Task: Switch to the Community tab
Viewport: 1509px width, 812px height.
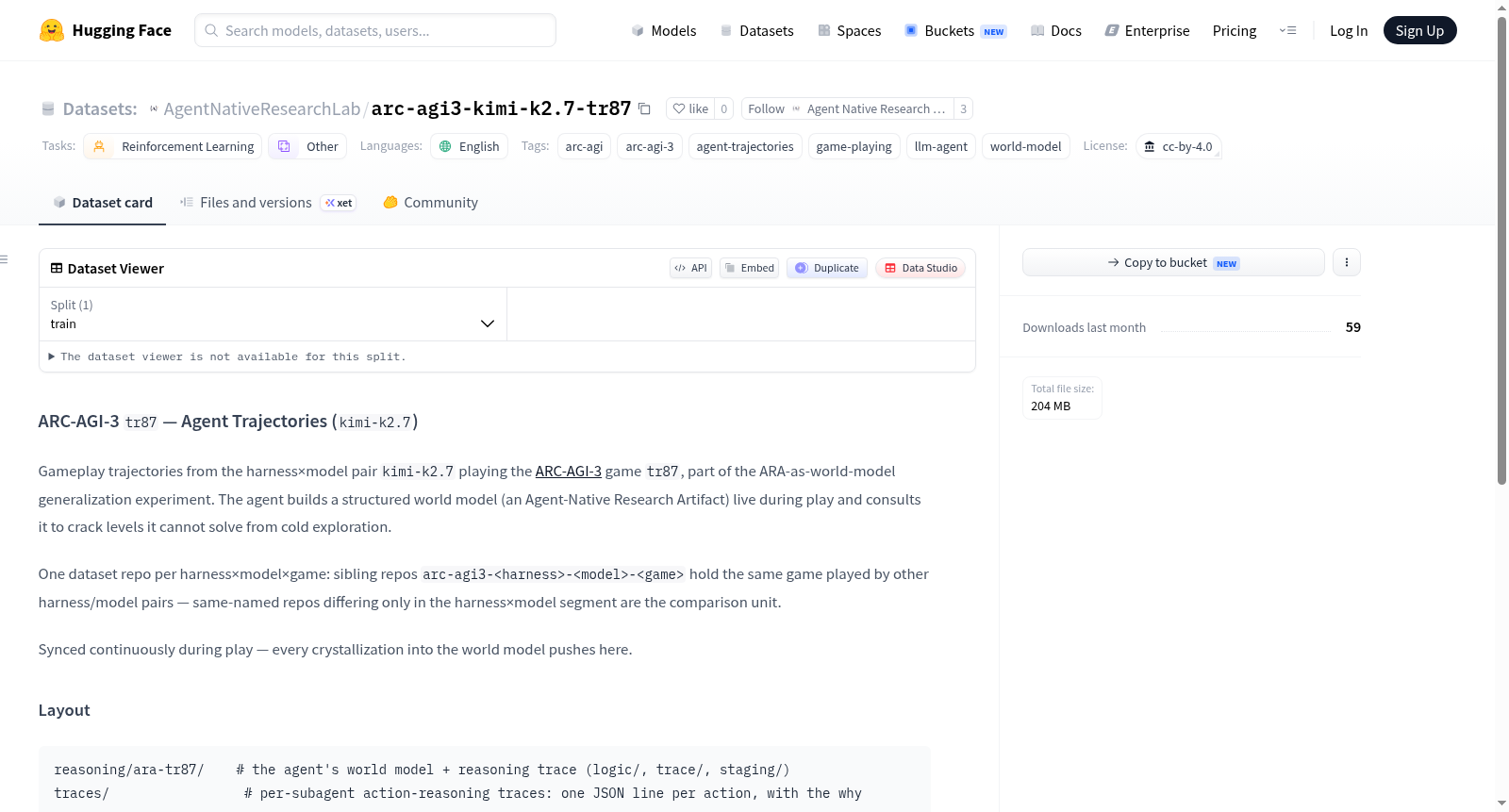Action: (x=430, y=202)
